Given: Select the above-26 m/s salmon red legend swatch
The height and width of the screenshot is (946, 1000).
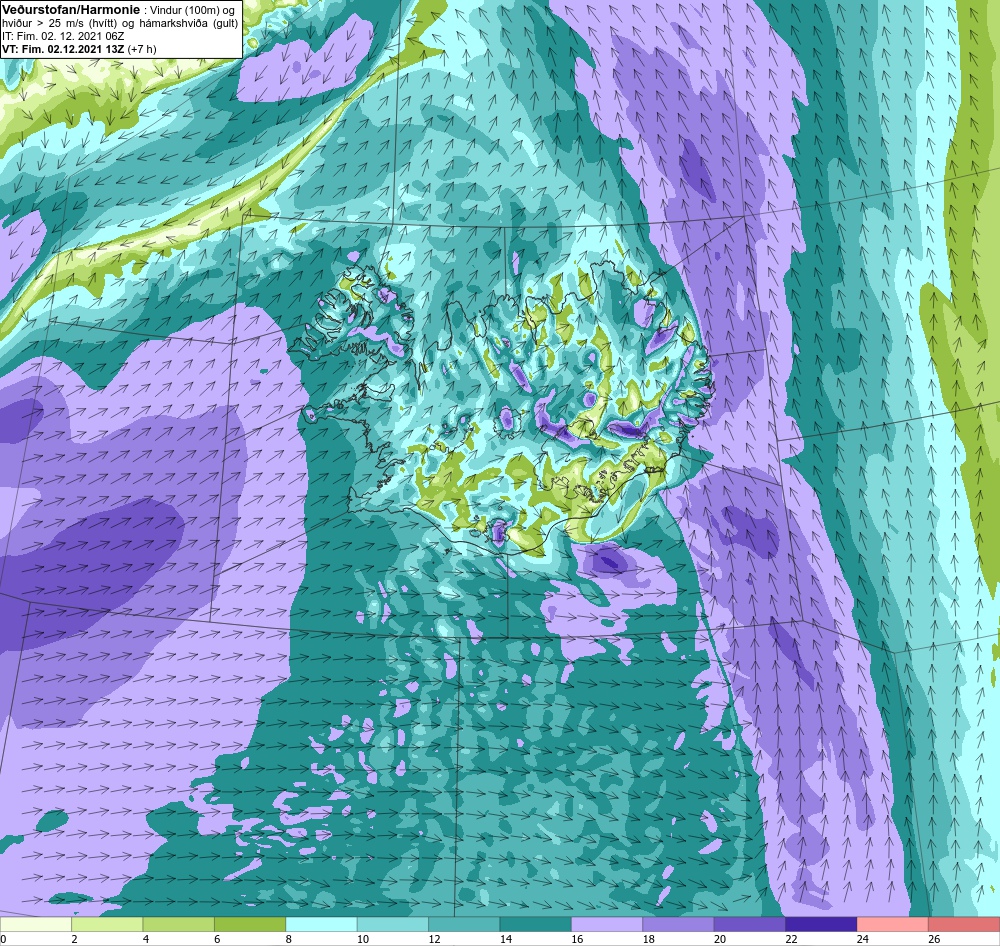Looking at the screenshot, I should coord(964,924).
